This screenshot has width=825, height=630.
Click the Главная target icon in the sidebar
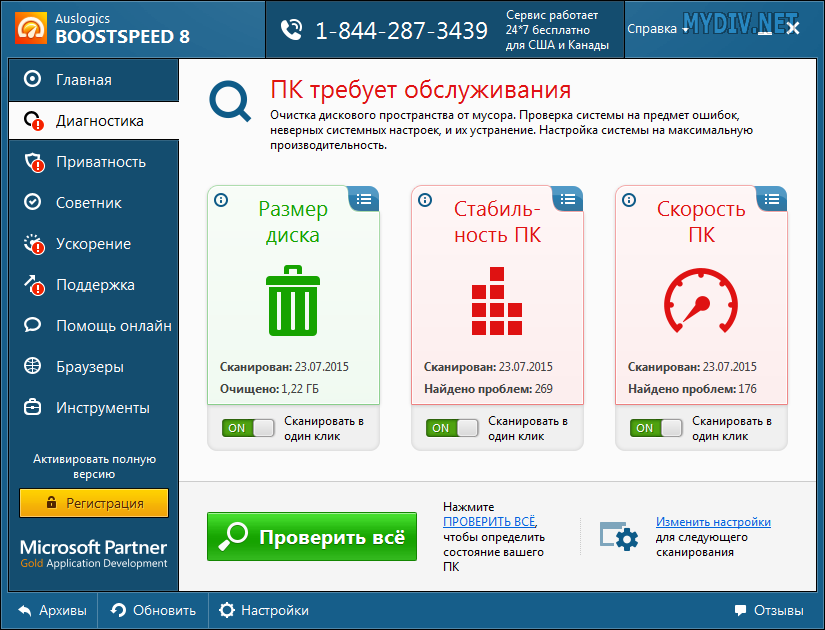32,79
